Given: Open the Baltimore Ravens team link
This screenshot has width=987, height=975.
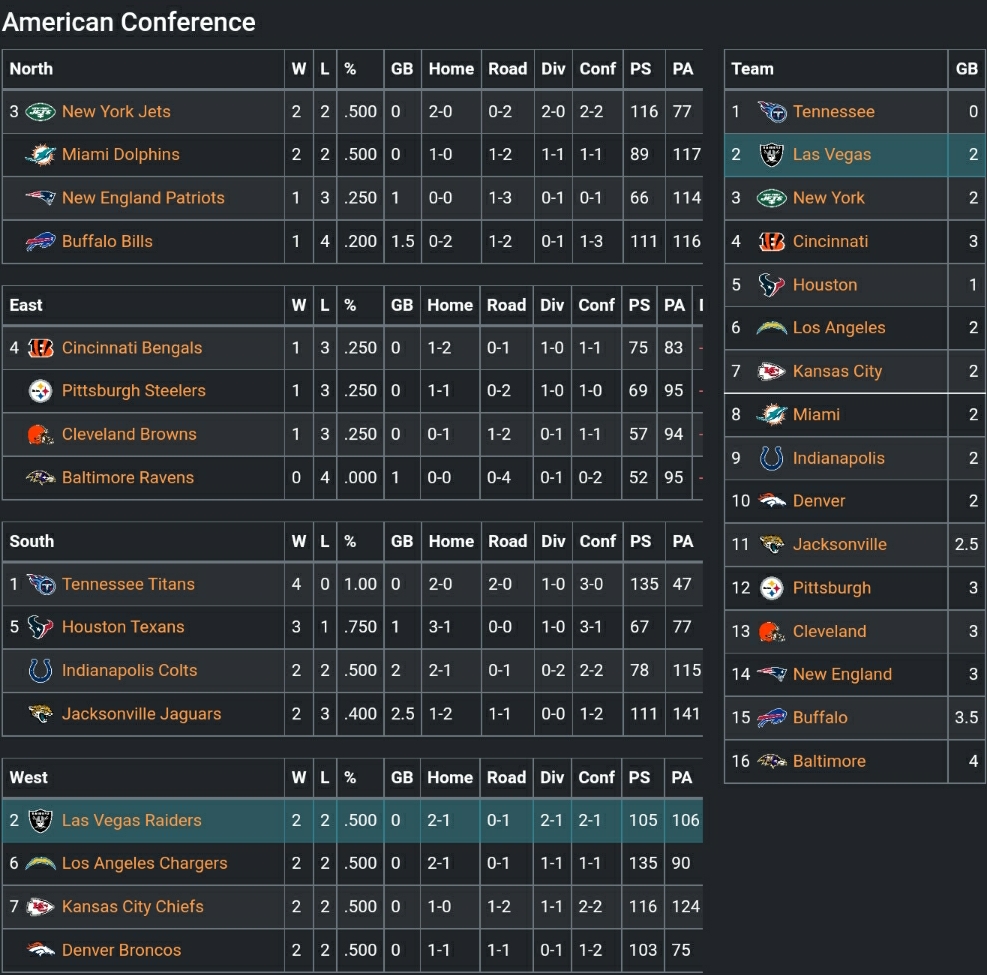Looking at the screenshot, I should click(128, 478).
